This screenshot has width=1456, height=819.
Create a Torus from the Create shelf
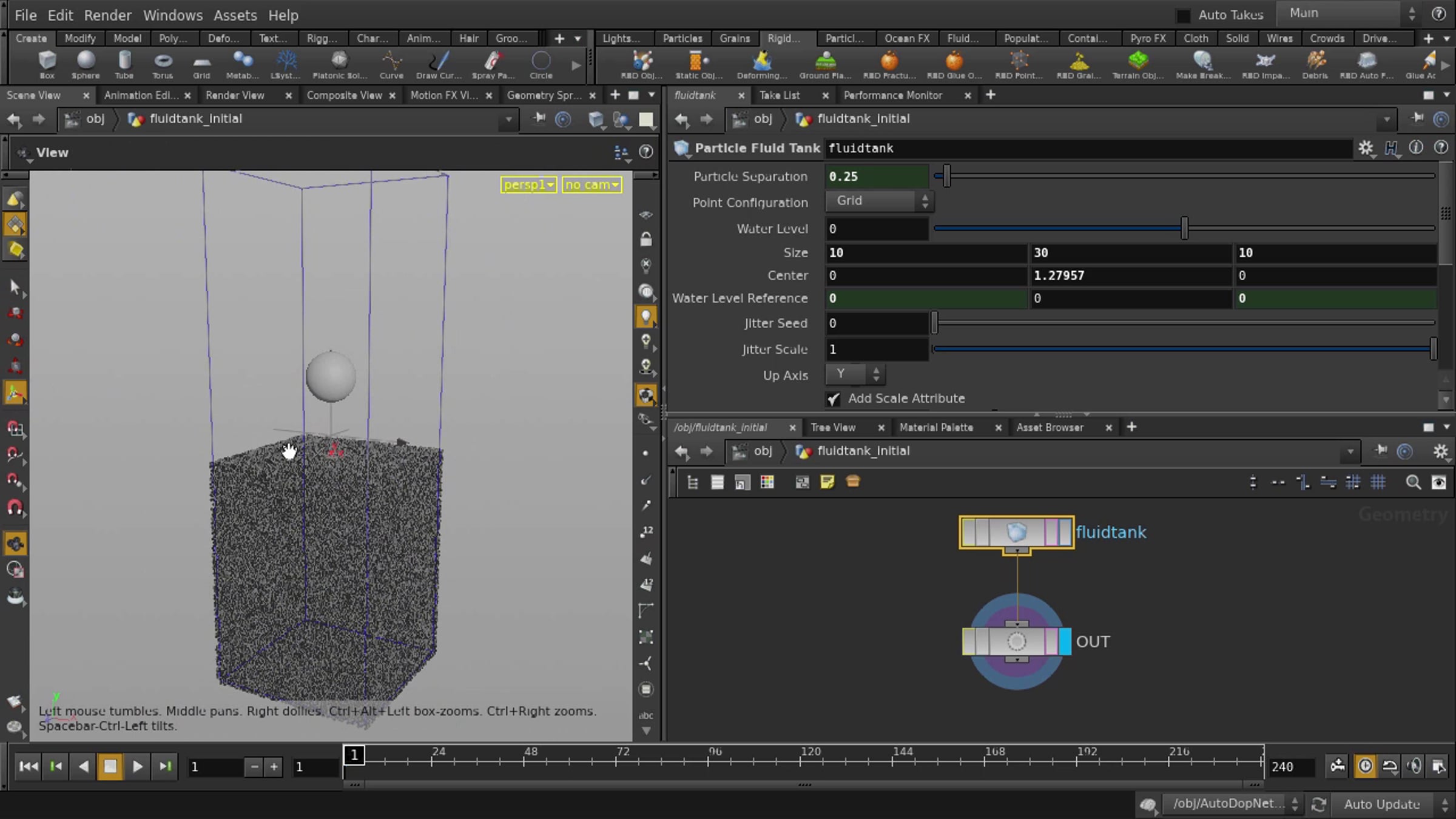162,64
